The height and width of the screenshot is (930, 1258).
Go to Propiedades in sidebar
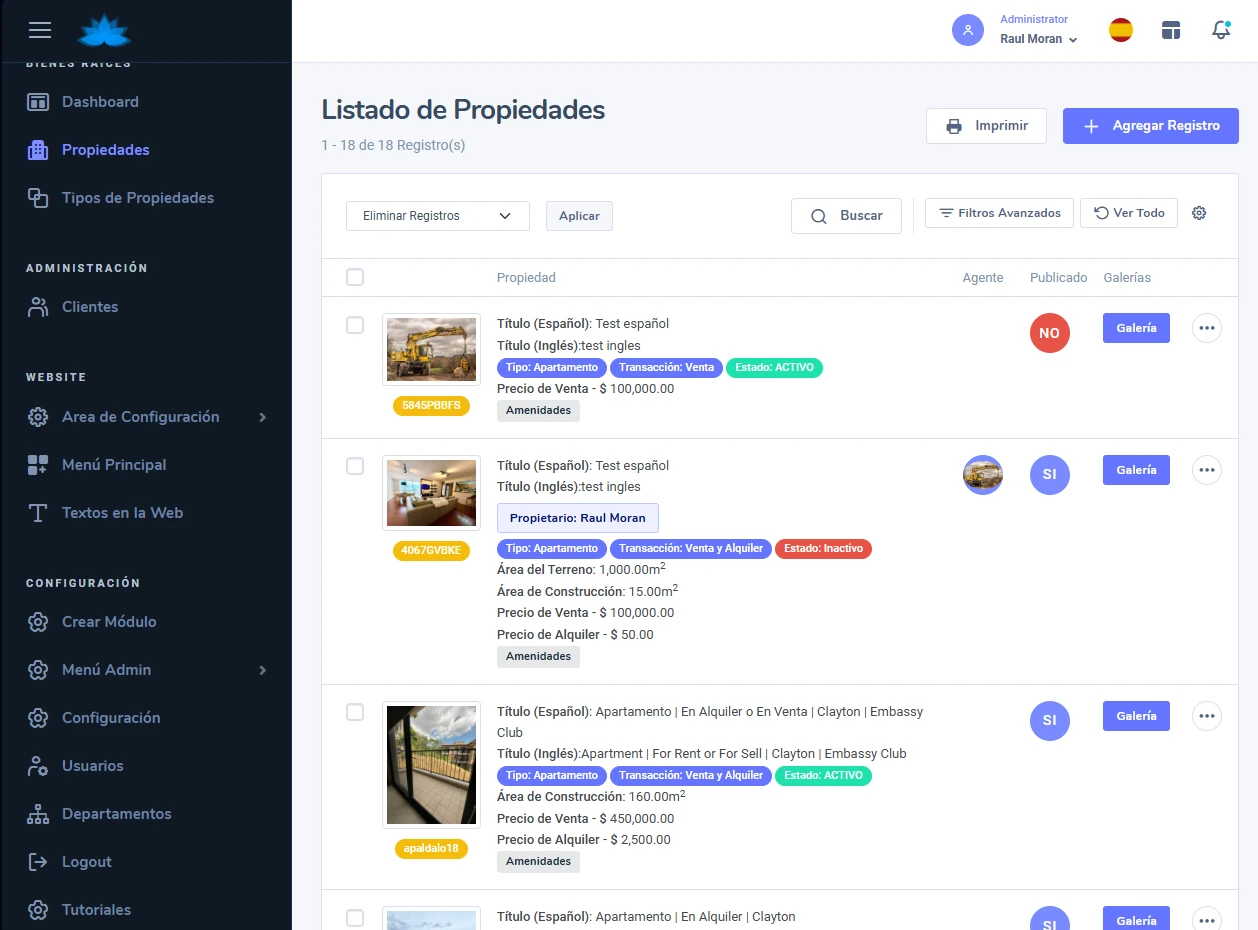tap(106, 150)
